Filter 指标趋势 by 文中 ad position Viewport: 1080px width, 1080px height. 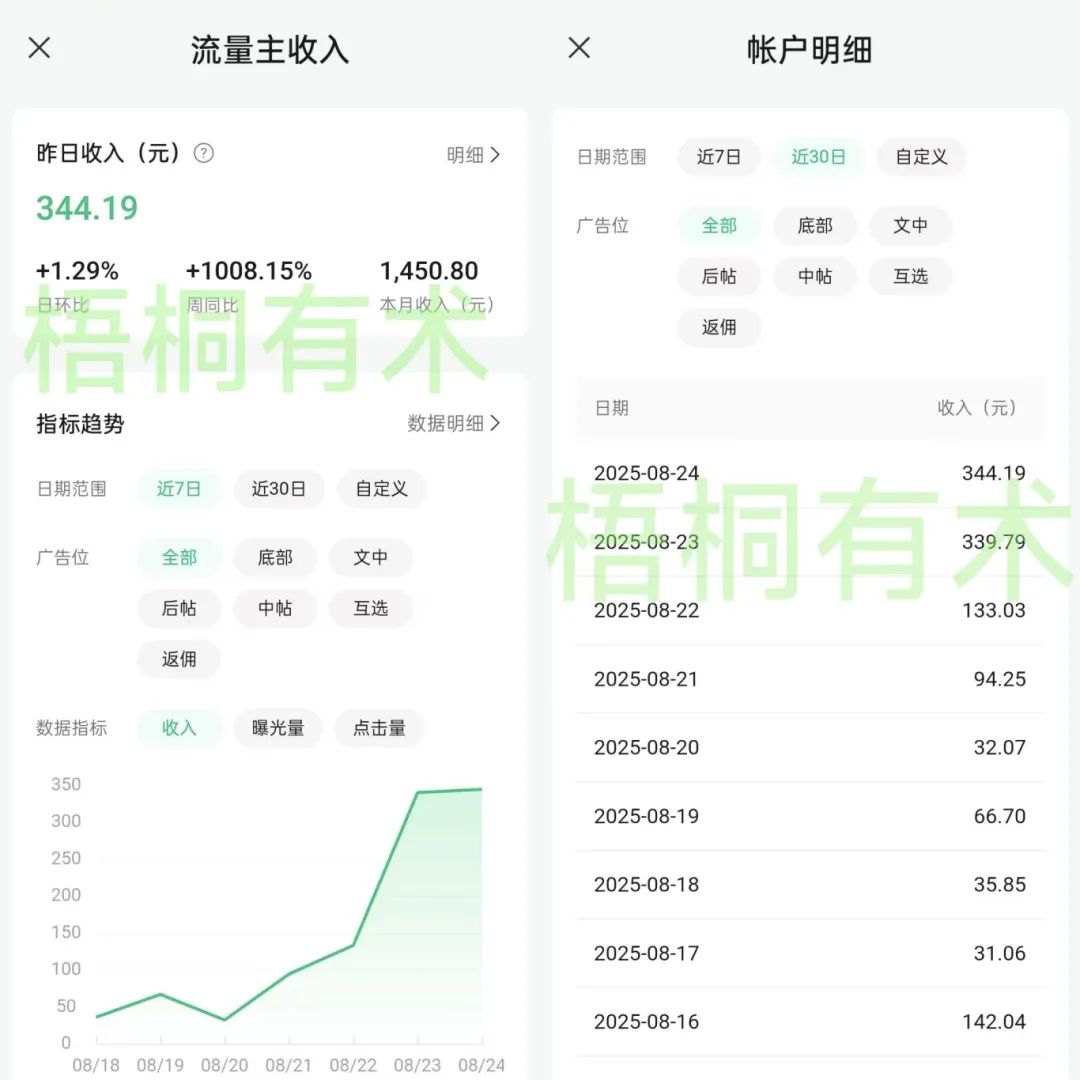click(370, 558)
